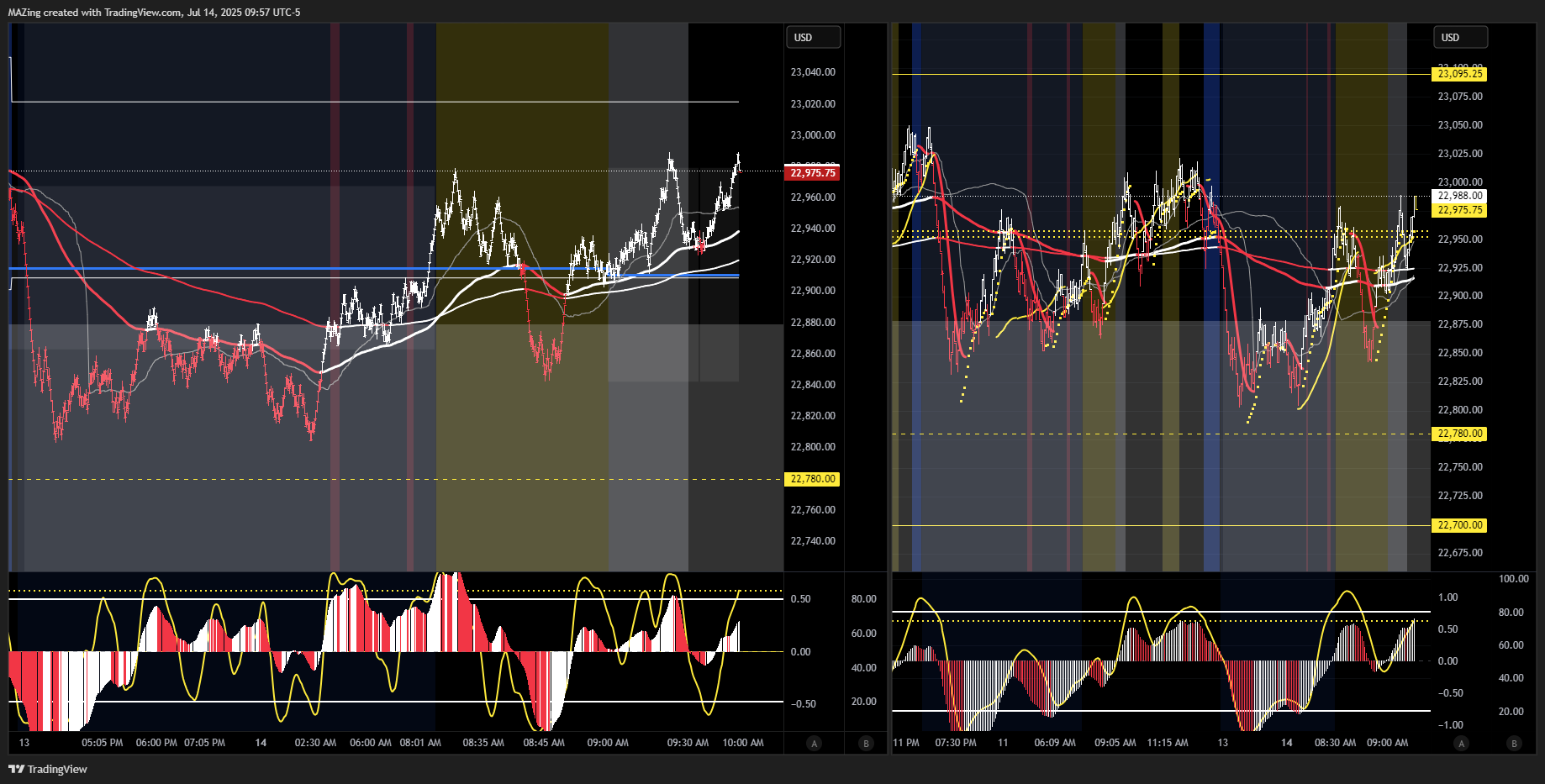Open the USD currency selector on left chart
1545x784 pixels.
[813, 37]
